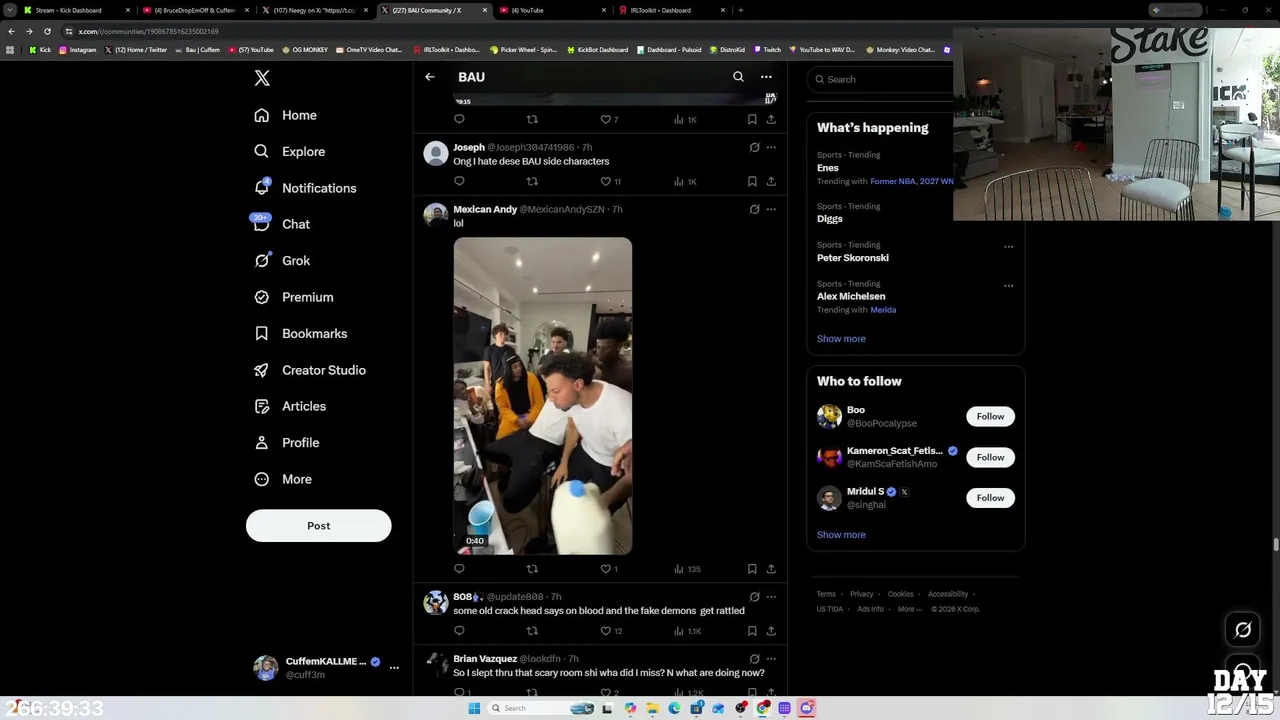1280x720 pixels.
Task: View analytics showing 135 views
Action: (687, 569)
